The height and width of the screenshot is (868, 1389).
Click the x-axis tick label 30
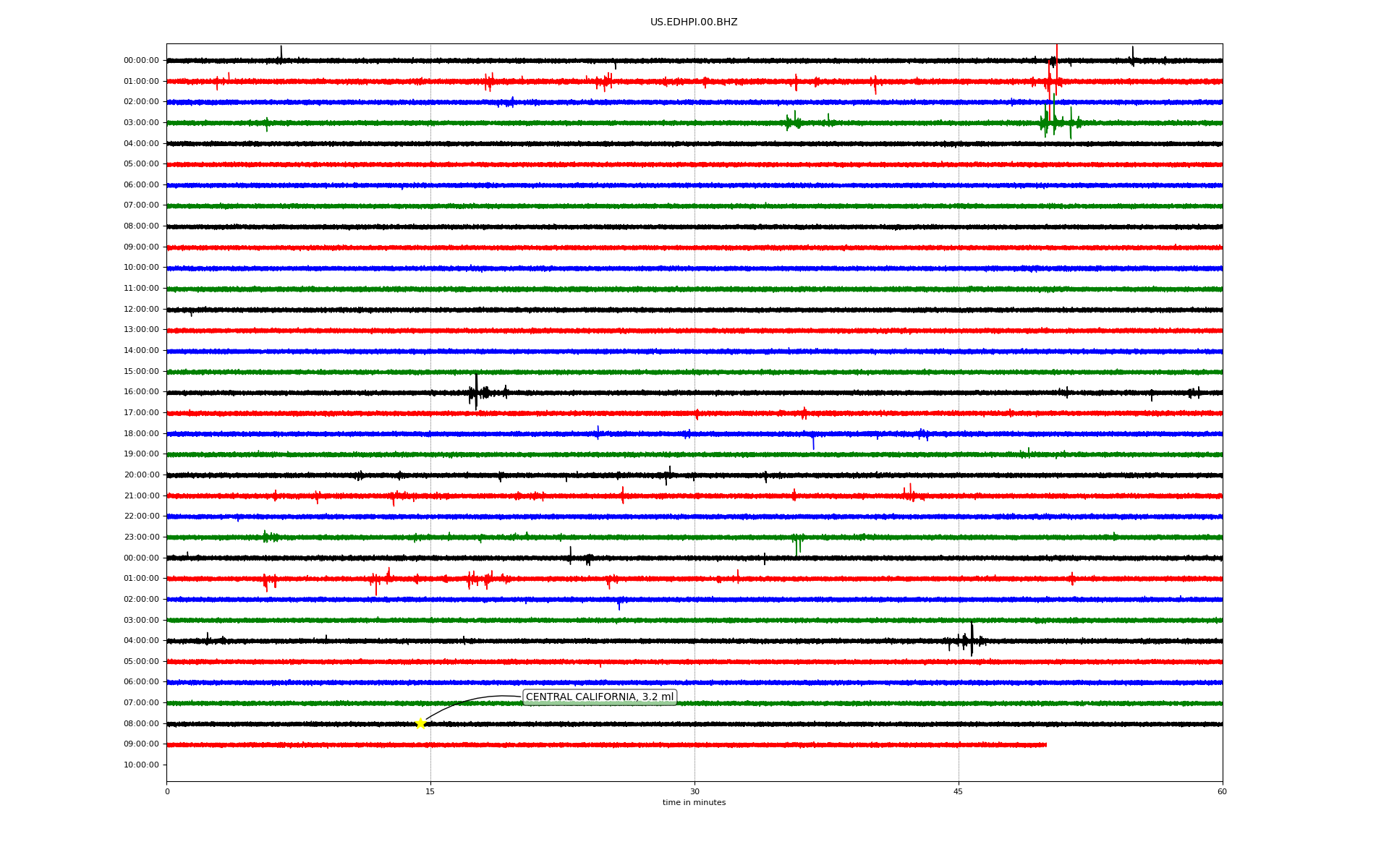click(694, 791)
